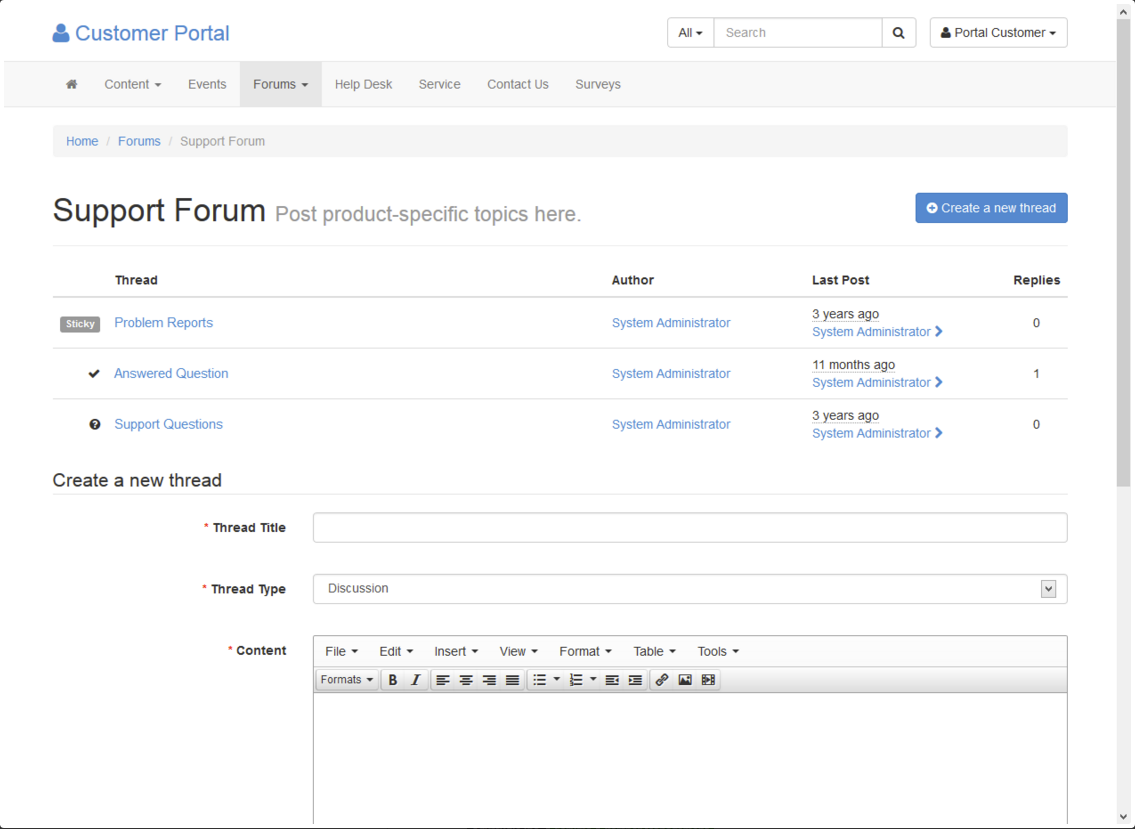Image resolution: width=1135 pixels, height=829 pixels.
Task: Click the insert media icon
Action: 708,680
